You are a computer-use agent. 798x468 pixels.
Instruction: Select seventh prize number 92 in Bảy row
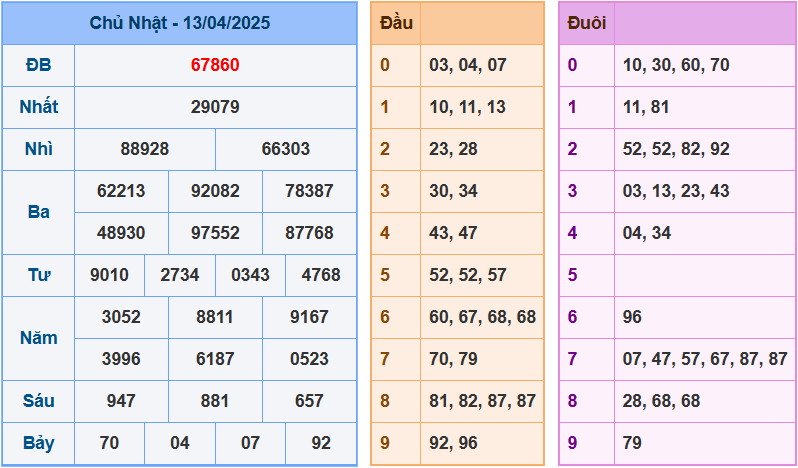pyautogui.click(x=321, y=443)
